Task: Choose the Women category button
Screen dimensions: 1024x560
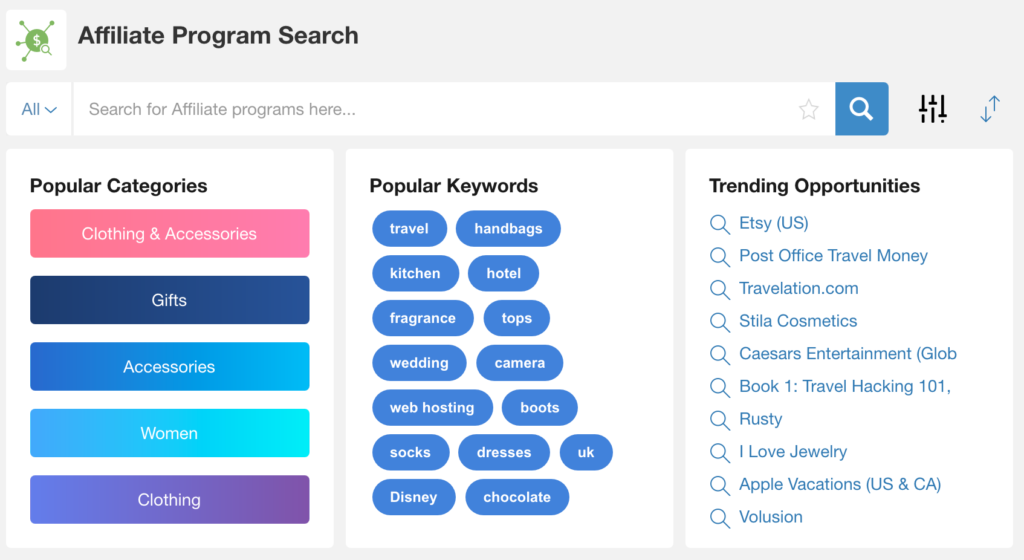Action: 169,433
